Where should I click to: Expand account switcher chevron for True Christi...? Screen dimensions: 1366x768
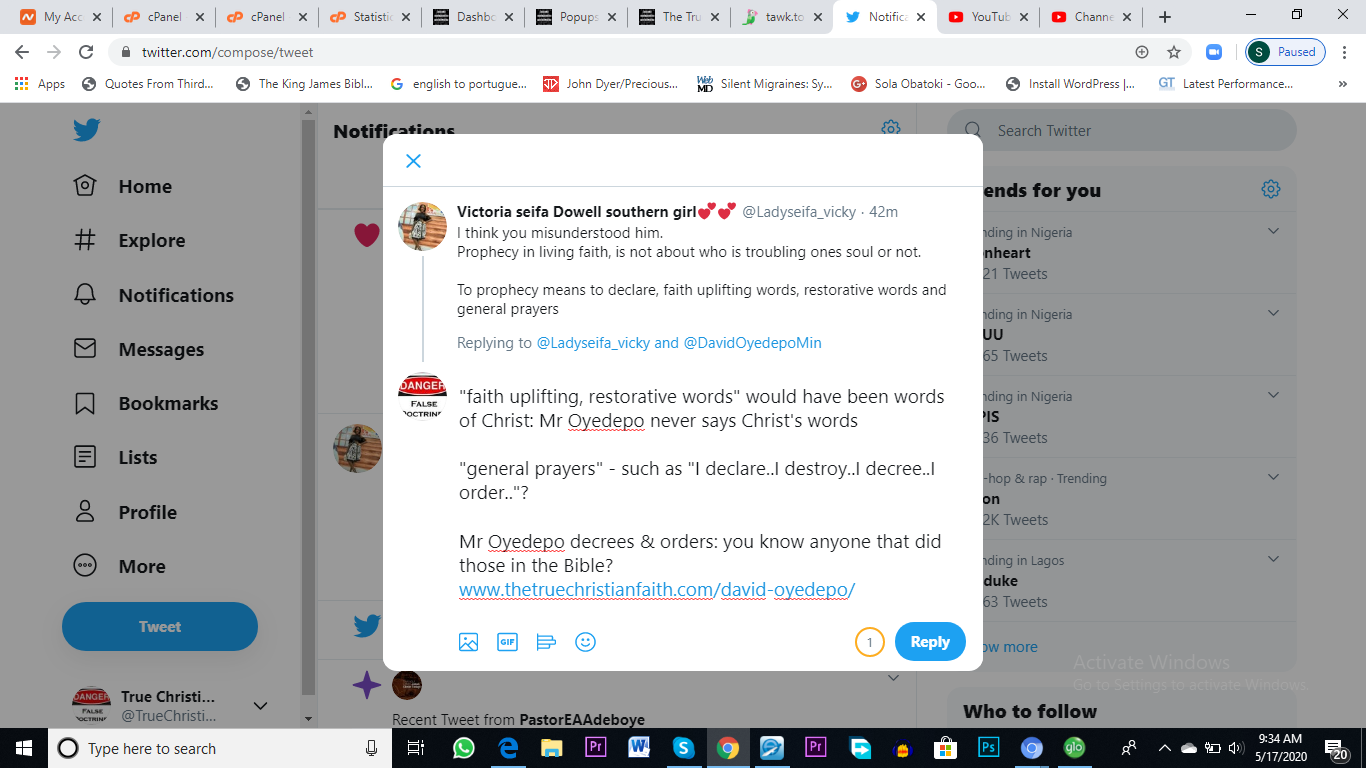260,706
